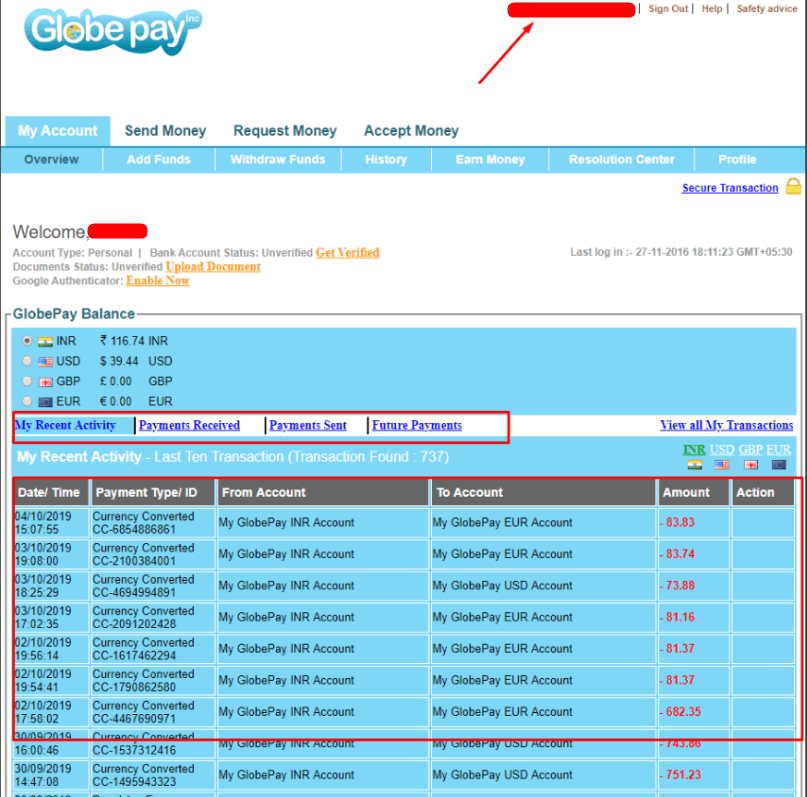Filter activity by USD link

point(722,450)
